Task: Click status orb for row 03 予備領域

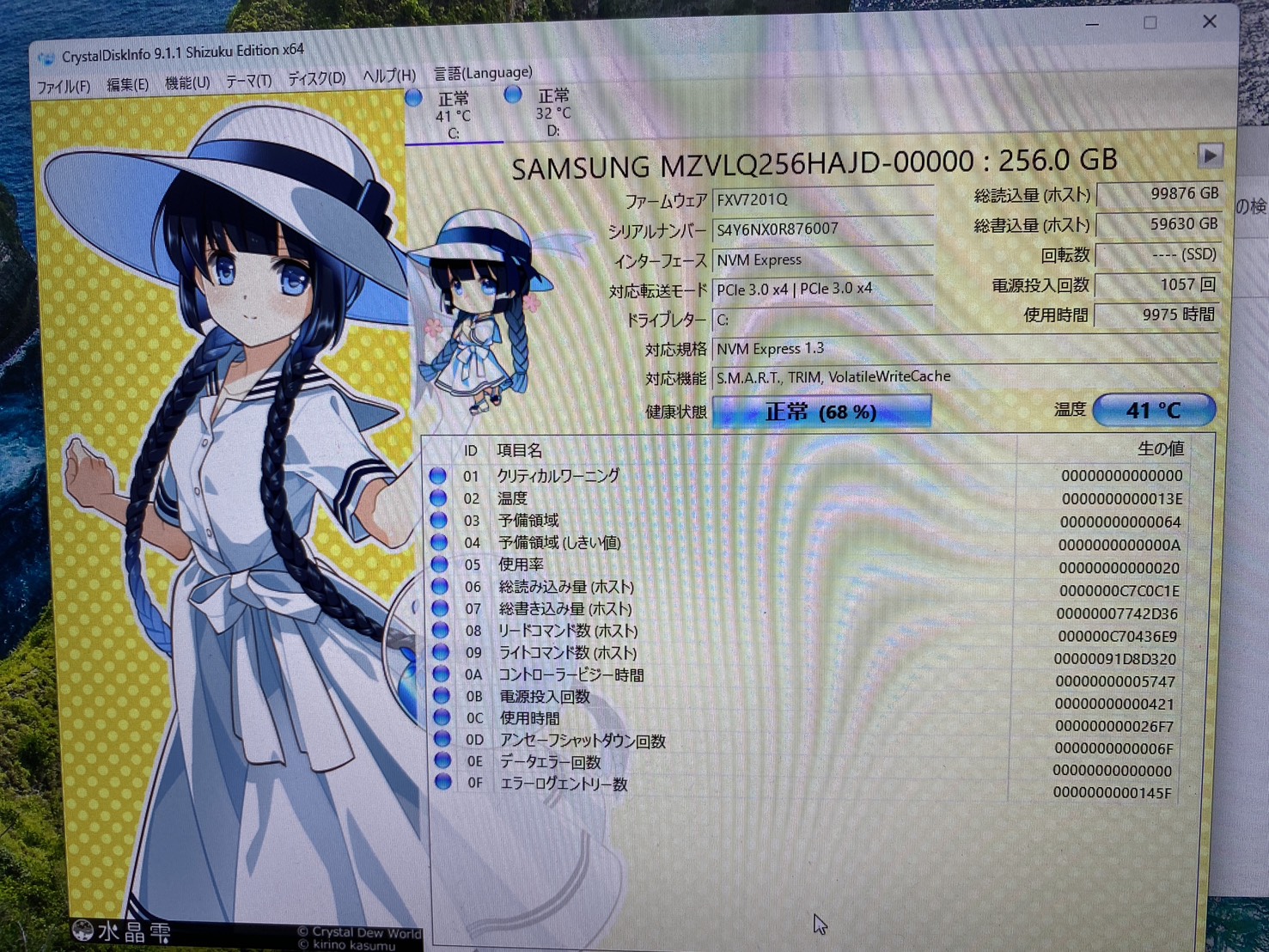Action: [x=438, y=520]
